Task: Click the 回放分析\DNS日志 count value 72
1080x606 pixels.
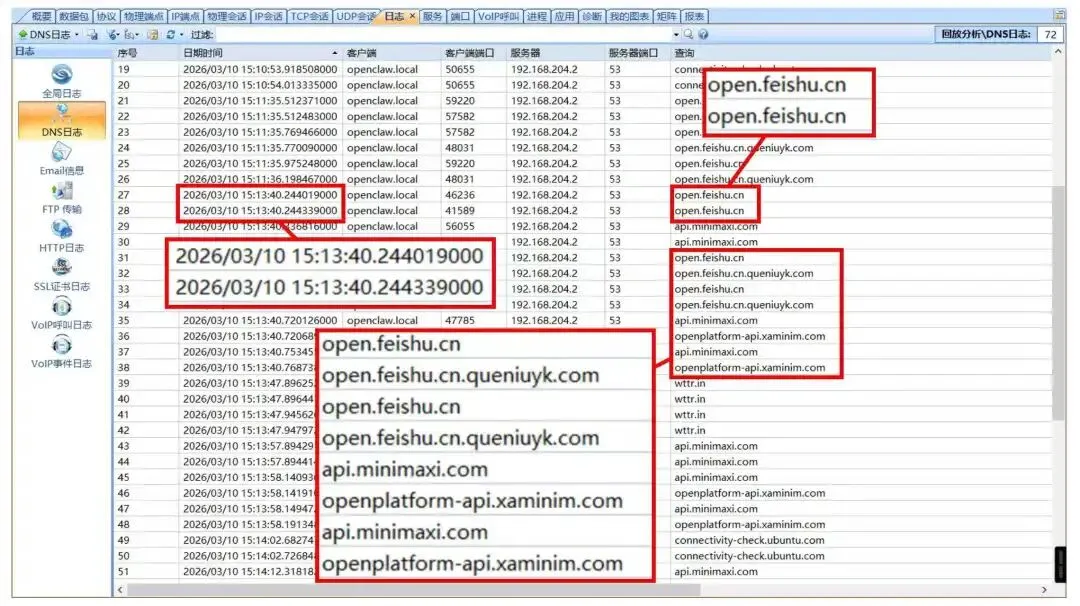Action: click(x=1050, y=34)
